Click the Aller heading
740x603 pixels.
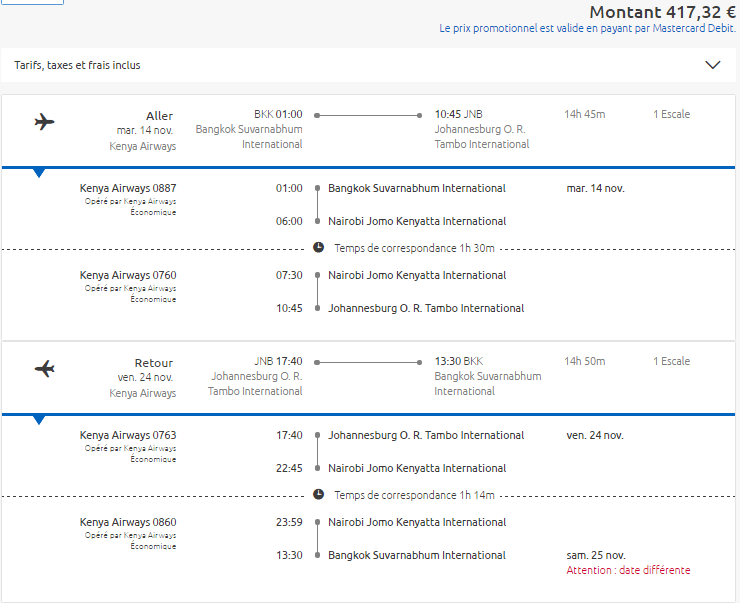coord(160,116)
